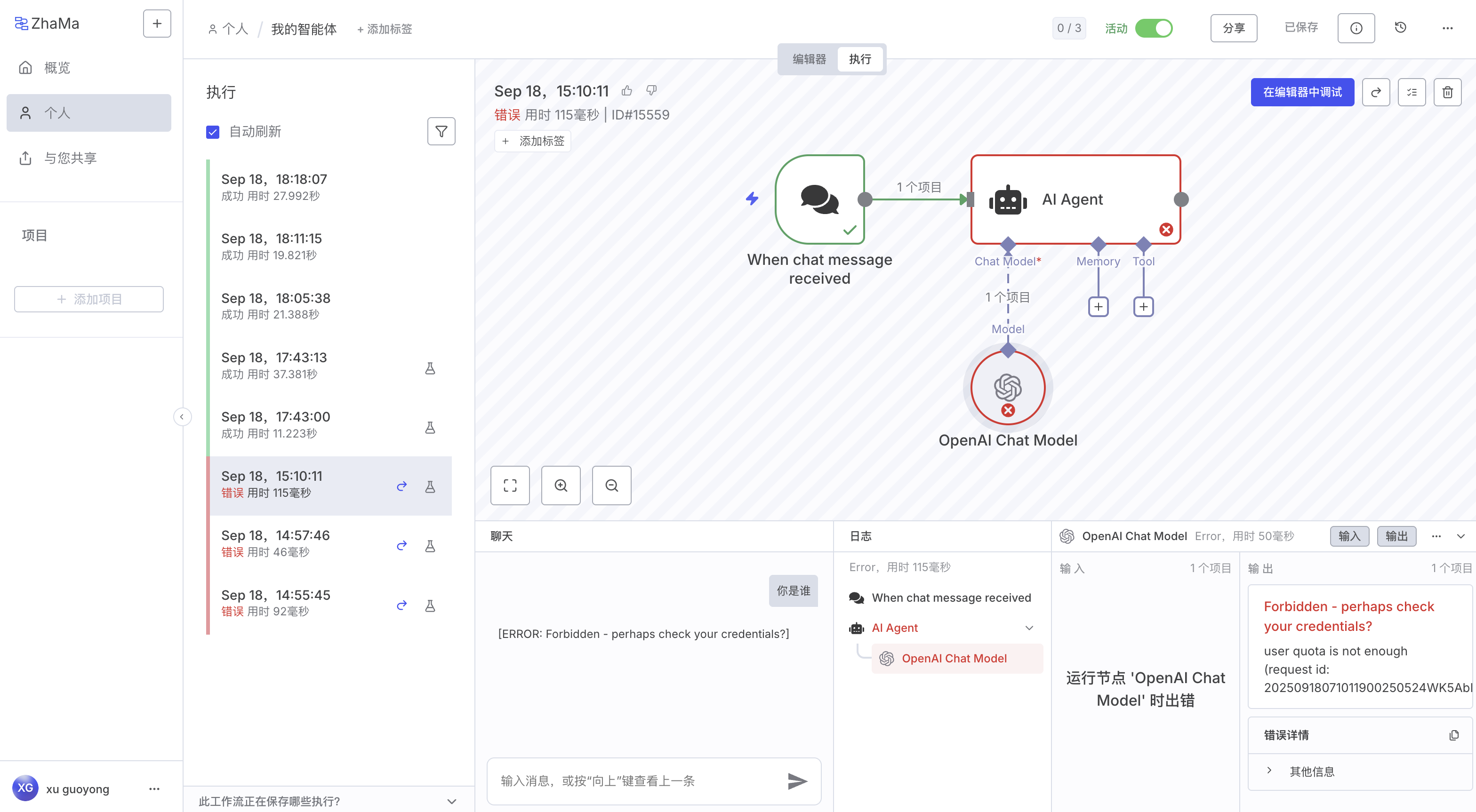
Task: Click the 在编辑器中调试 button
Action: 1302,92
